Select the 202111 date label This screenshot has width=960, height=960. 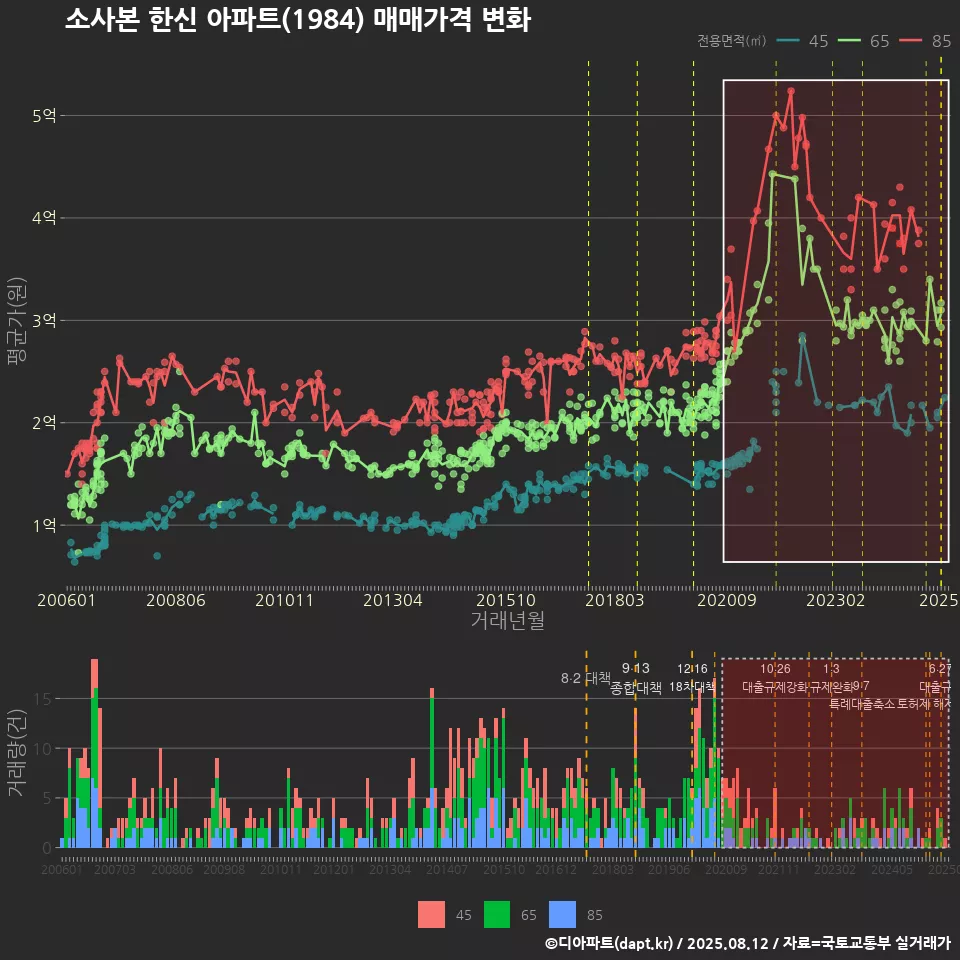pyautogui.click(x=779, y=869)
